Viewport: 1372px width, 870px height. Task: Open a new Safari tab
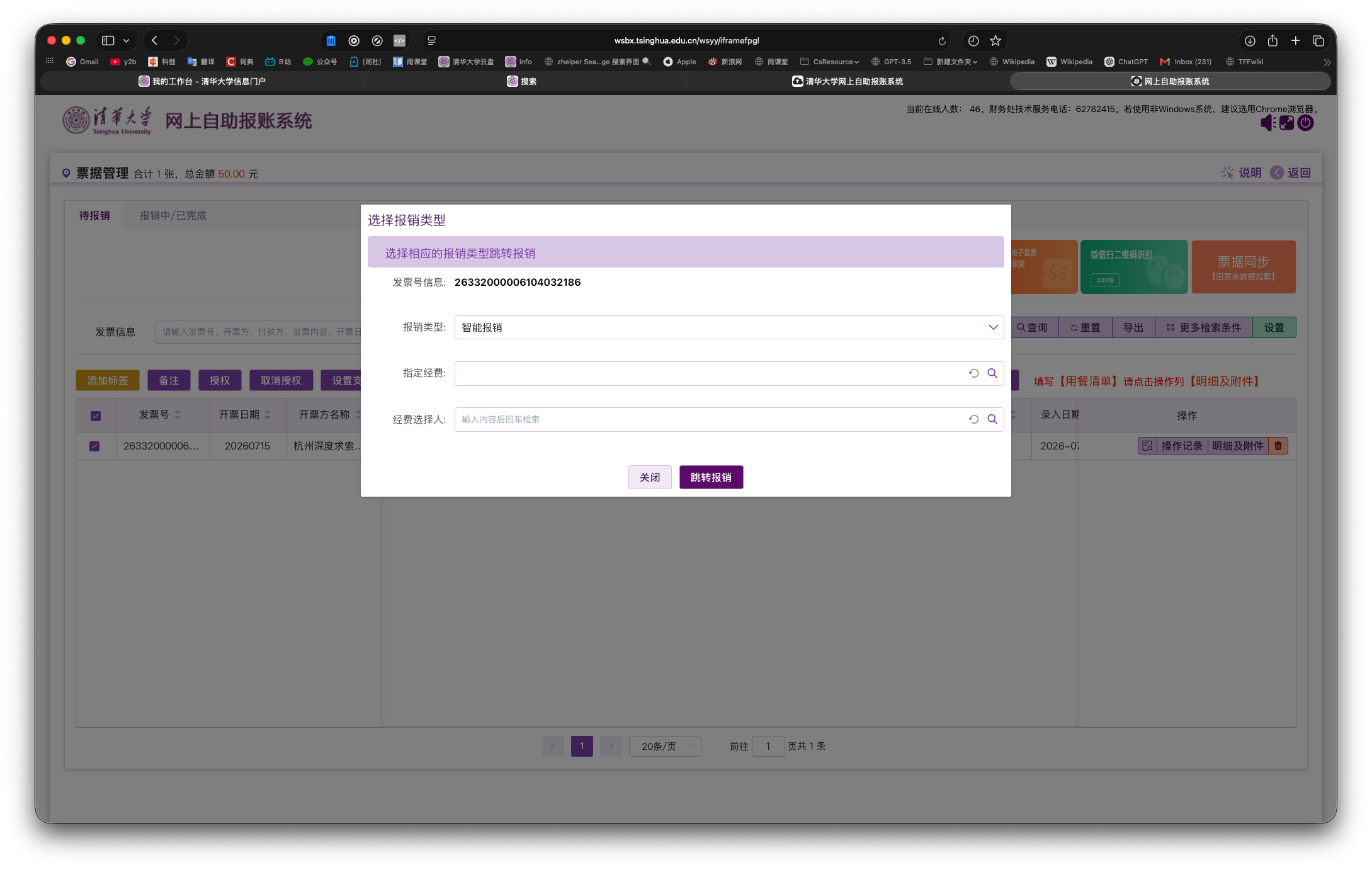[x=1295, y=41]
